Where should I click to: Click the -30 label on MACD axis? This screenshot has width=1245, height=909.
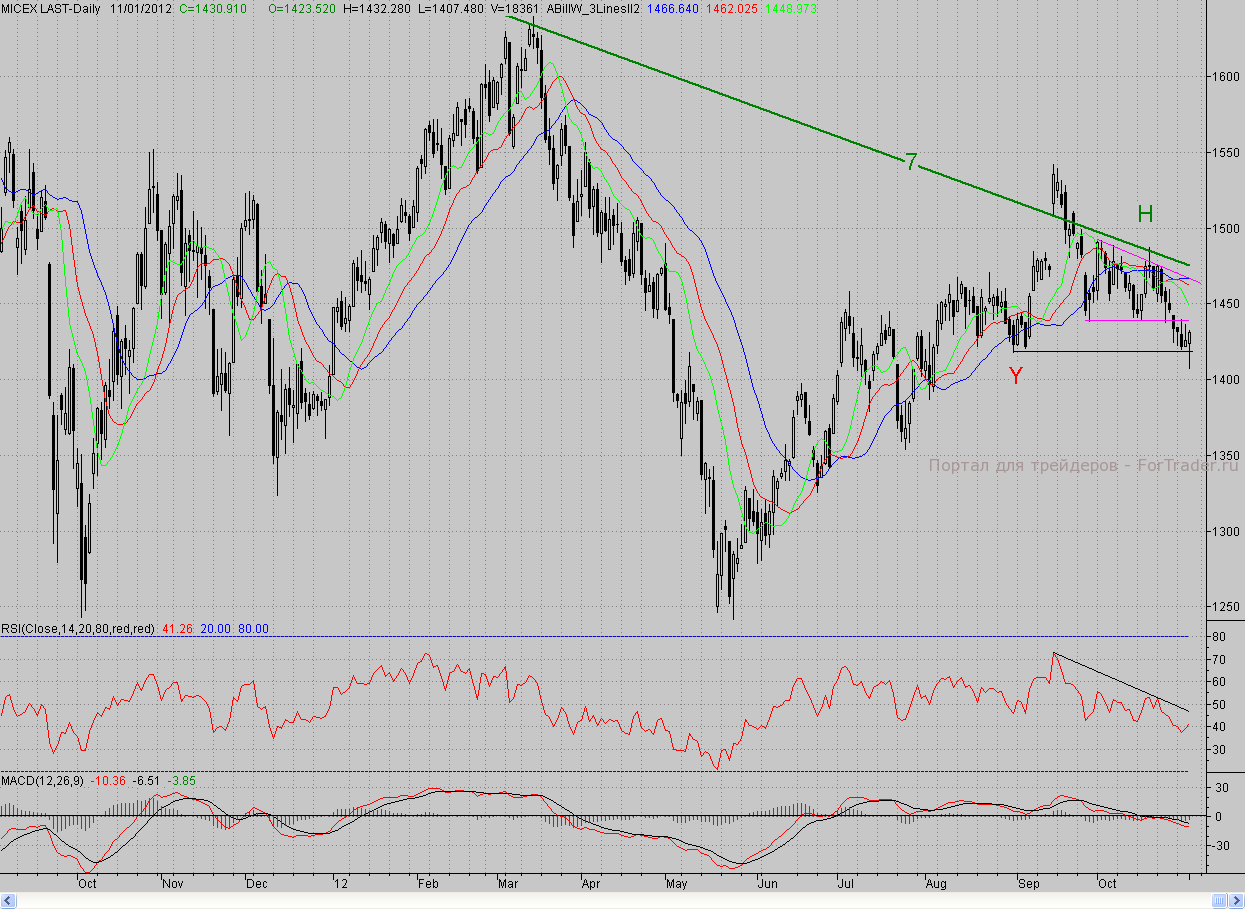coord(1219,846)
